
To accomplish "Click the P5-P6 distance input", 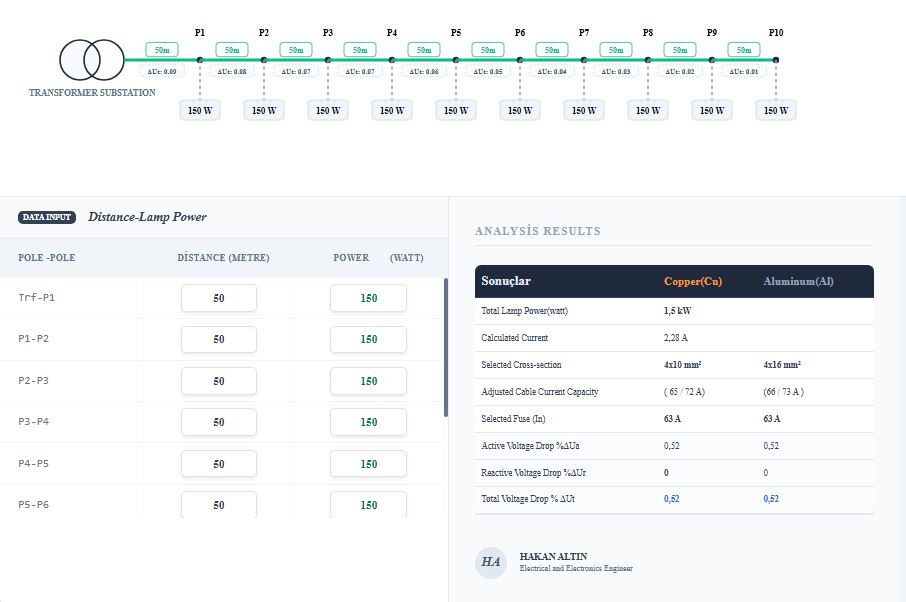I will (219, 505).
